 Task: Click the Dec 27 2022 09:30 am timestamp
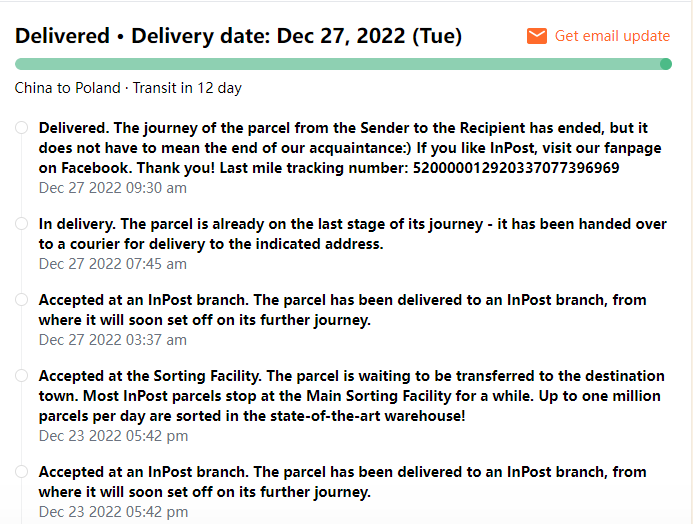click(x=113, y=188)
